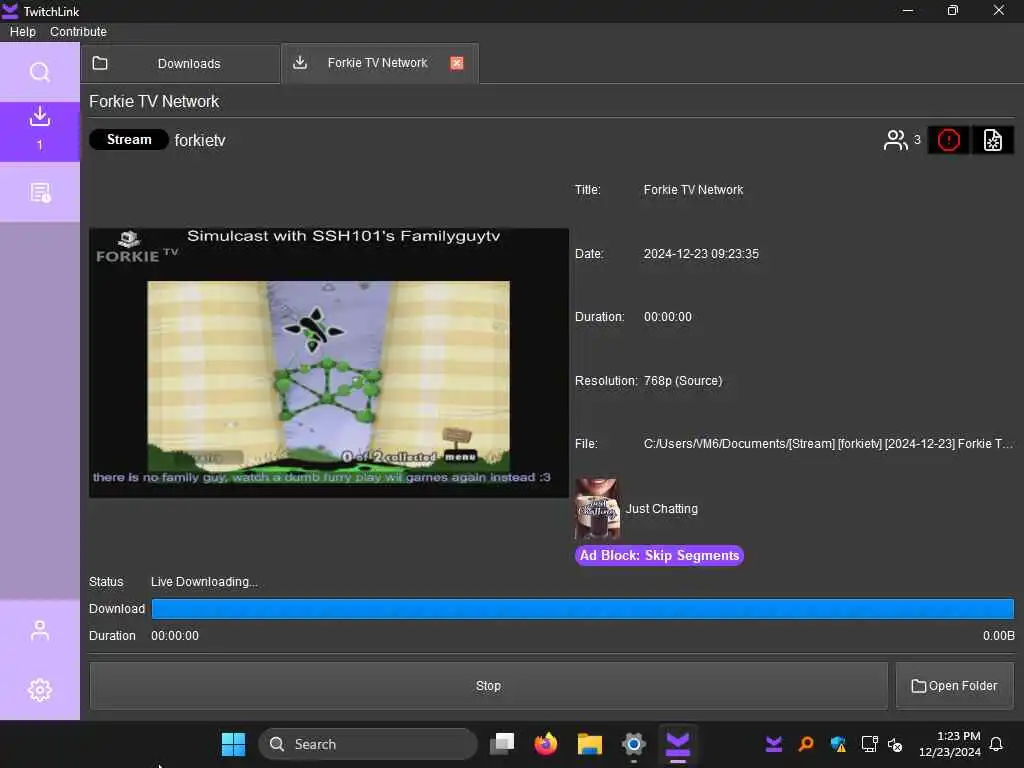Click TwitchLink tray icon

point(774,744)
